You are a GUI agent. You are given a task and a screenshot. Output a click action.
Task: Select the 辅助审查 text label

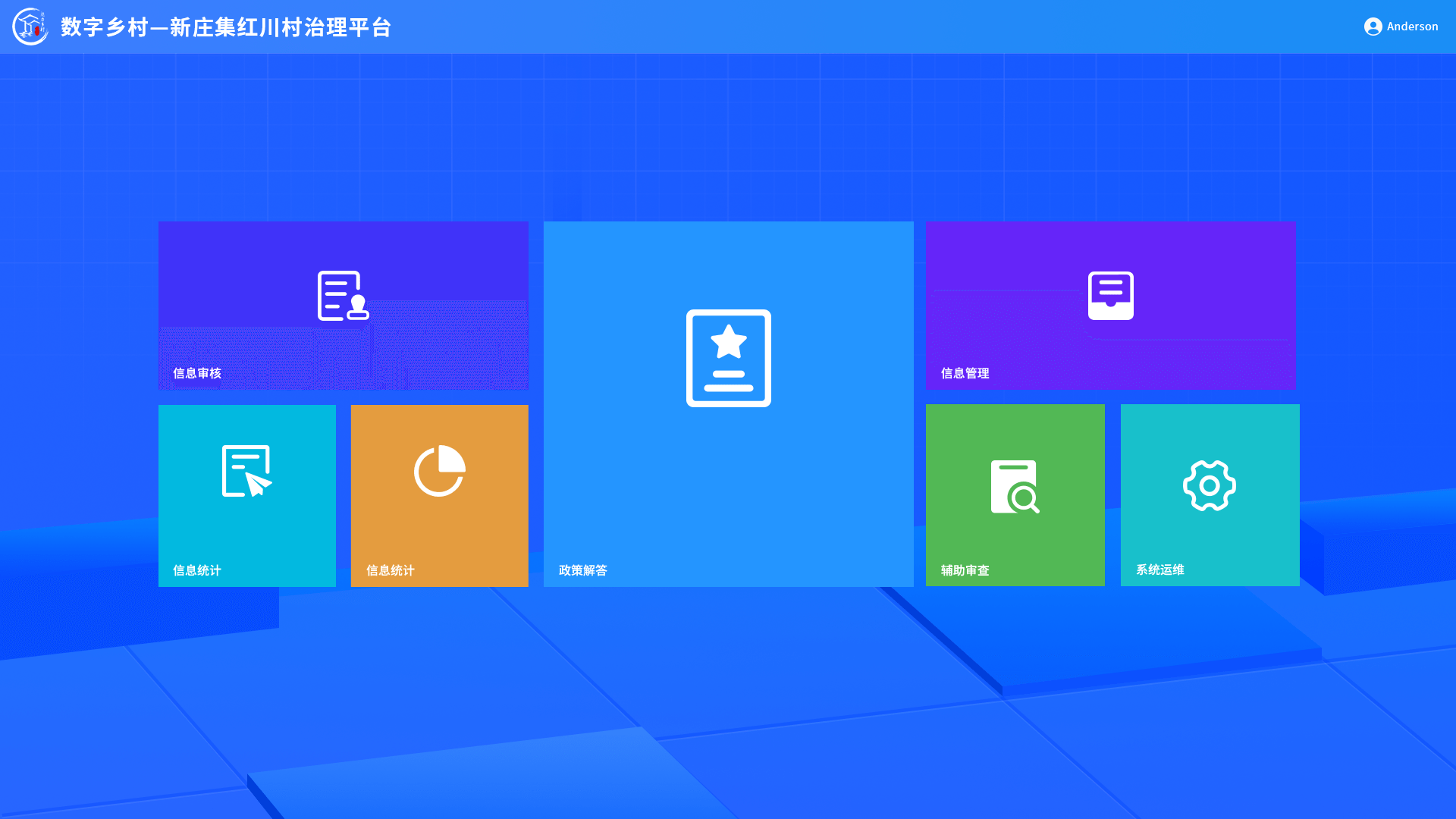pyautogui.click(x=965, y=570)
